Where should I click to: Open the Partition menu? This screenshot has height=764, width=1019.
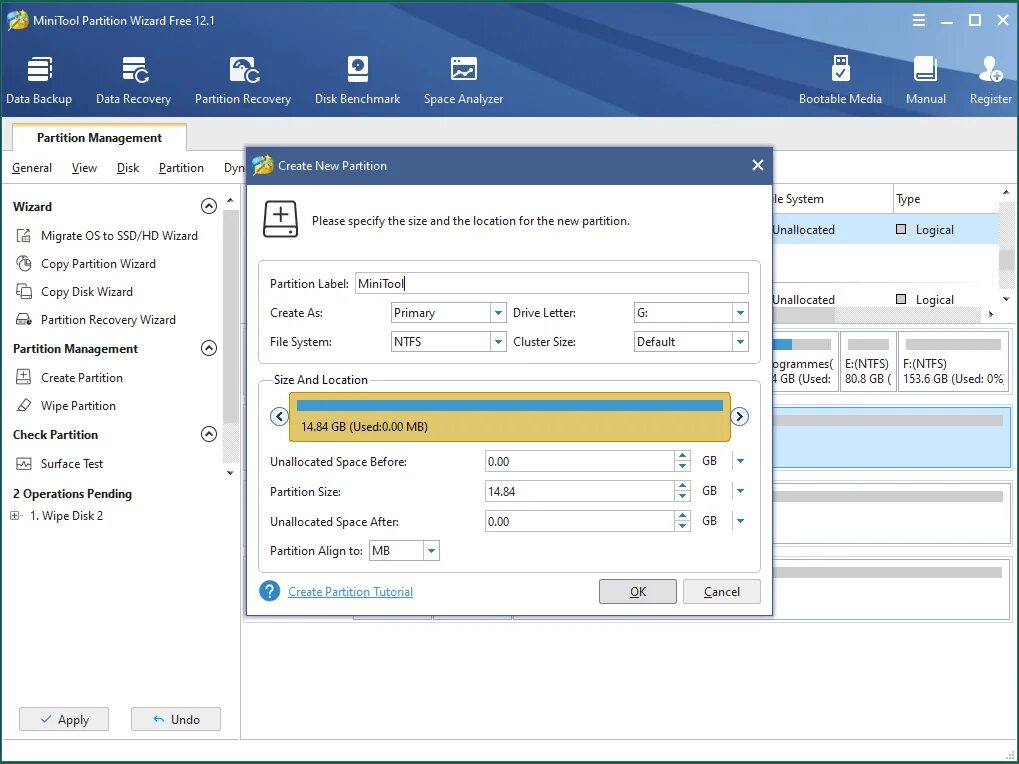tap(181, 168)
